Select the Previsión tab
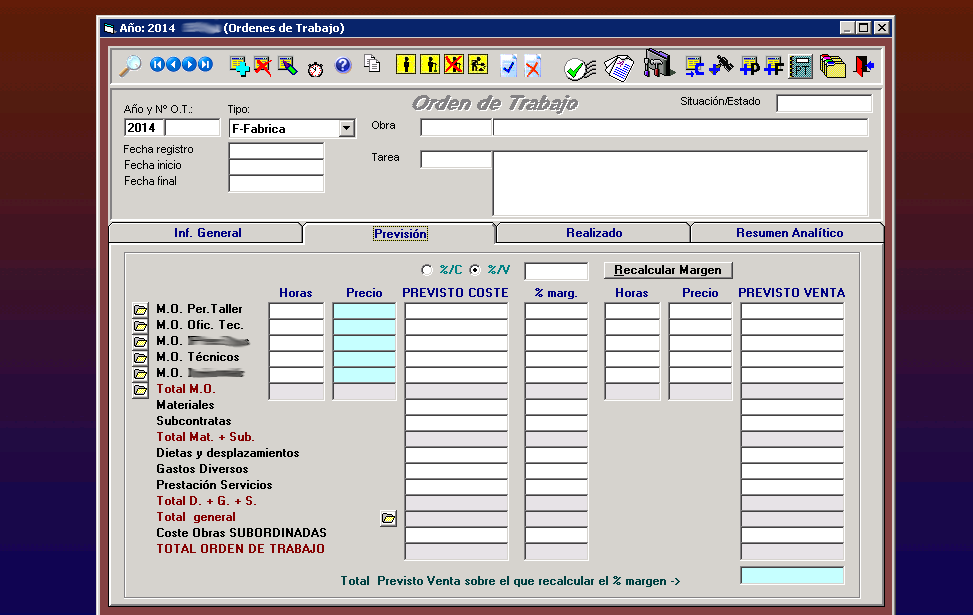 click(x=400, y=233)
